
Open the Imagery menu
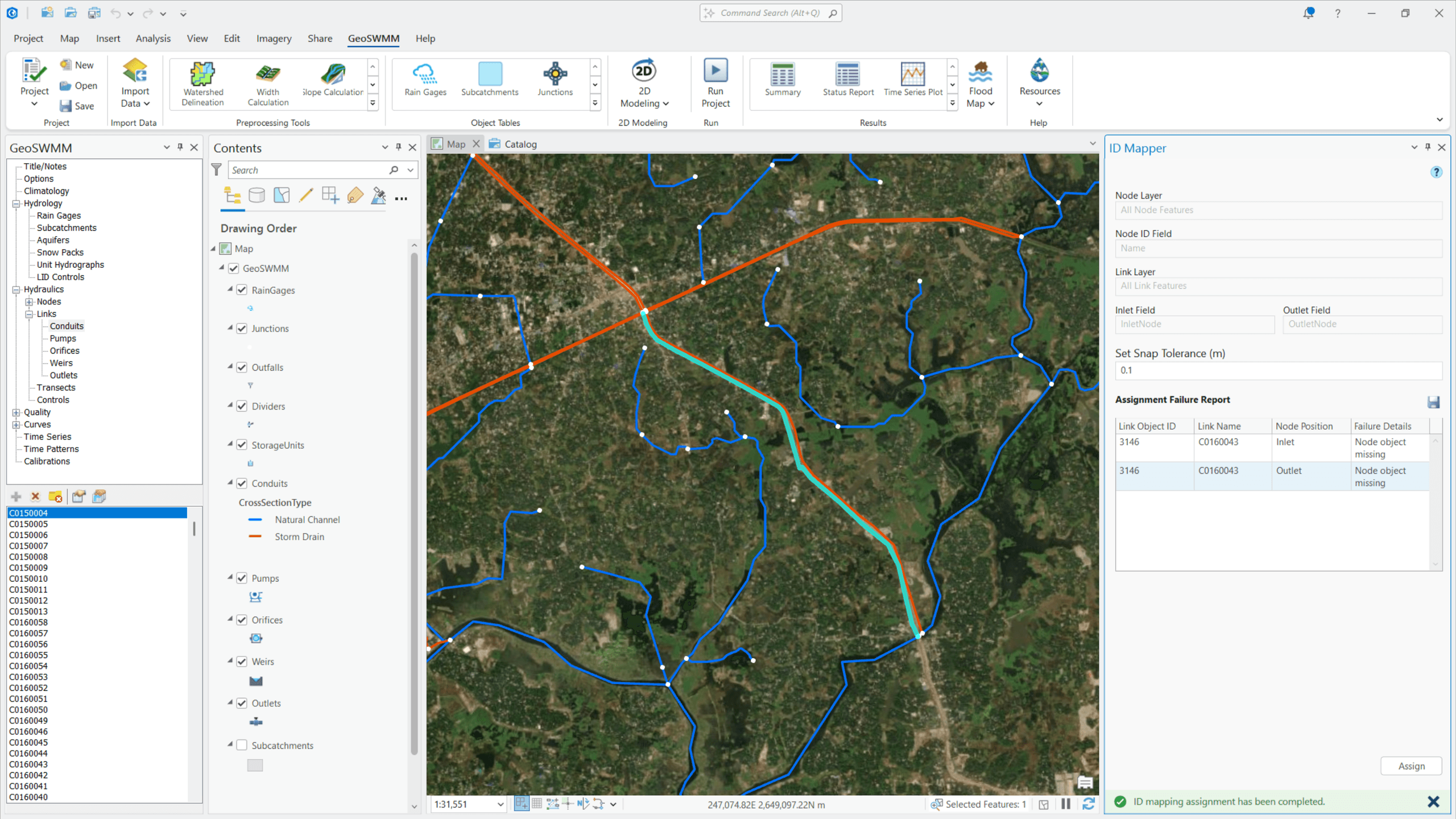coord(274,38)
